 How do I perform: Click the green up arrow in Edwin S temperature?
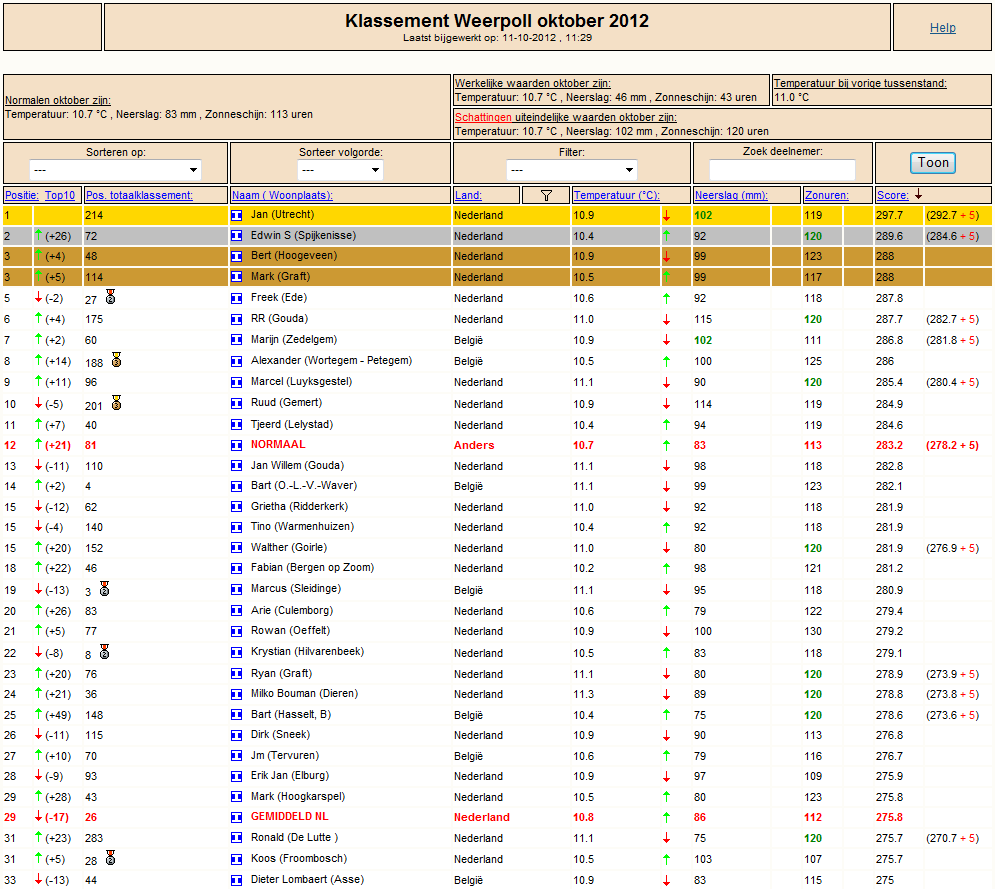pyautogui.click(x=666, y=236)
